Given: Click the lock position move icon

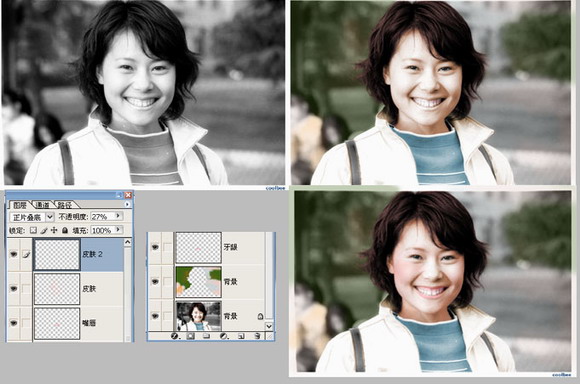Looking at the screenshot, I should tap(54, 230).
